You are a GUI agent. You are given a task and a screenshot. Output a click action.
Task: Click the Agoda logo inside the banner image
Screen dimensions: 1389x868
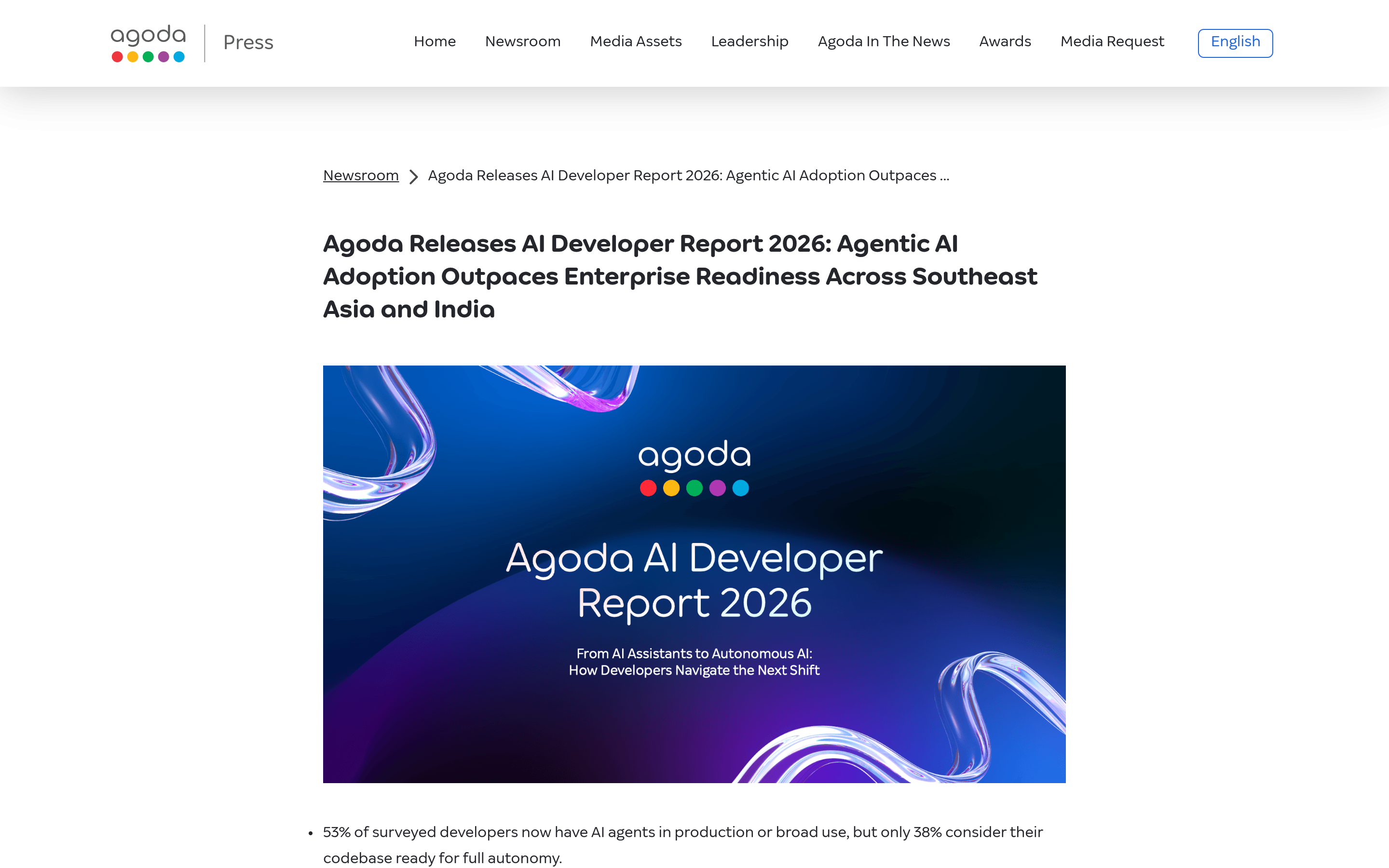tap(694, 468)
